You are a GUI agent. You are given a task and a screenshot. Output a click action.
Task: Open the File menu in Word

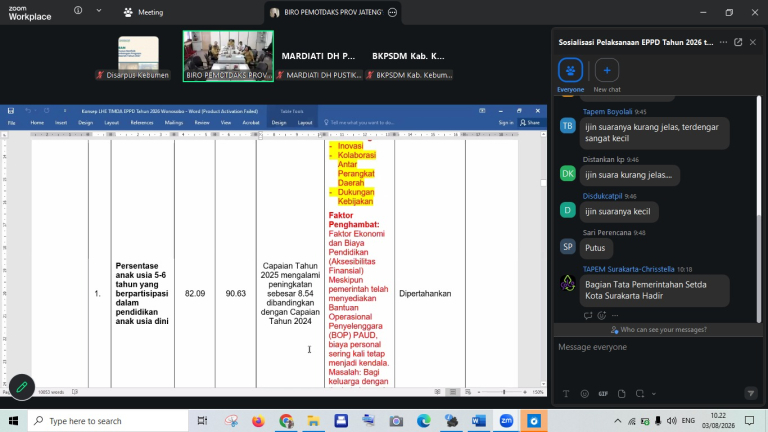[12, 122]
